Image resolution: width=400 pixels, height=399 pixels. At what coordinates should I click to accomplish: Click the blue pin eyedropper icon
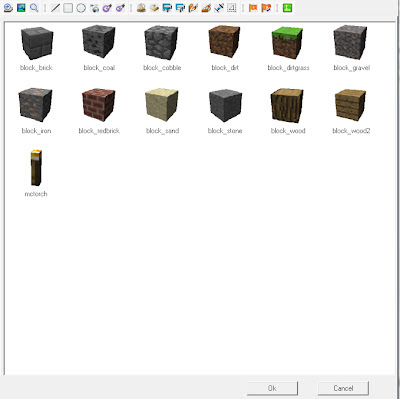click(219, 8)
